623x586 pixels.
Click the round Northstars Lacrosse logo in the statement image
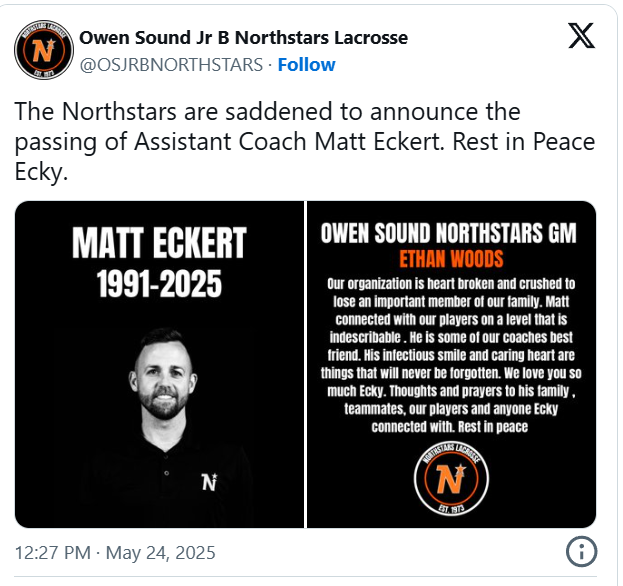point(451,474)
